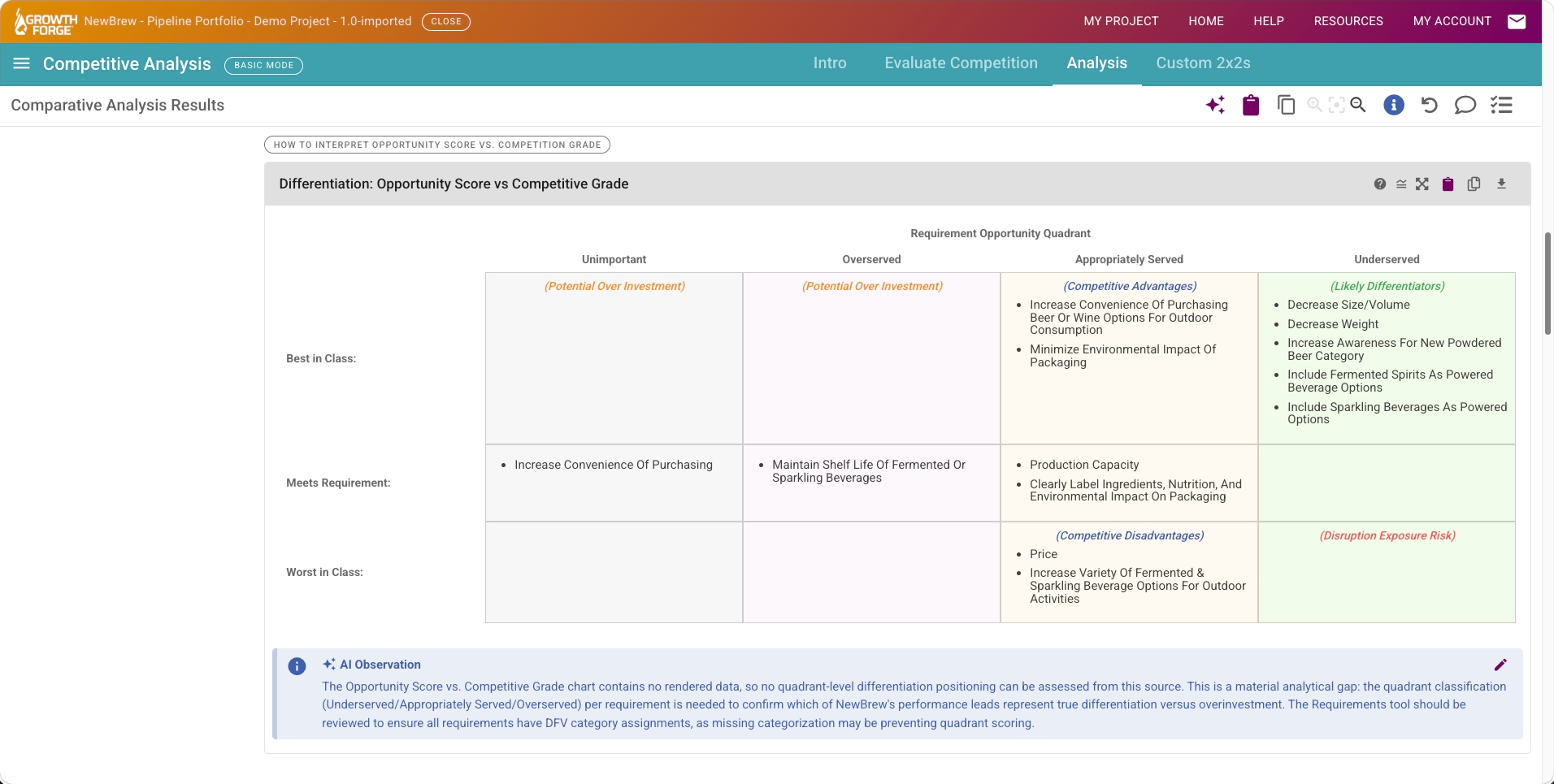Click the undo arrow icon
Viewport: 1554px width, 784px height.
1429,105
